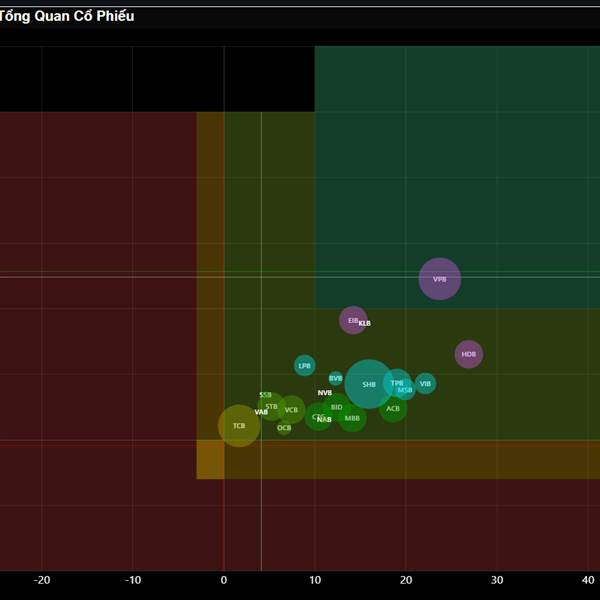
Task: Click the MSB bubble
Action: (x=405, y=390)
